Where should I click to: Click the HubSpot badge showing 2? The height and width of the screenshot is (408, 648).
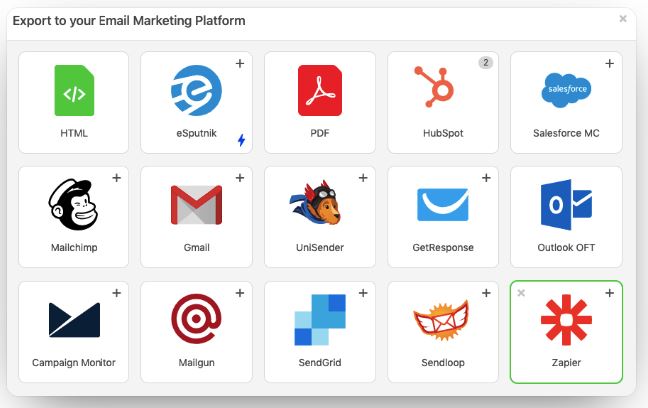click(x=486, y=63)
